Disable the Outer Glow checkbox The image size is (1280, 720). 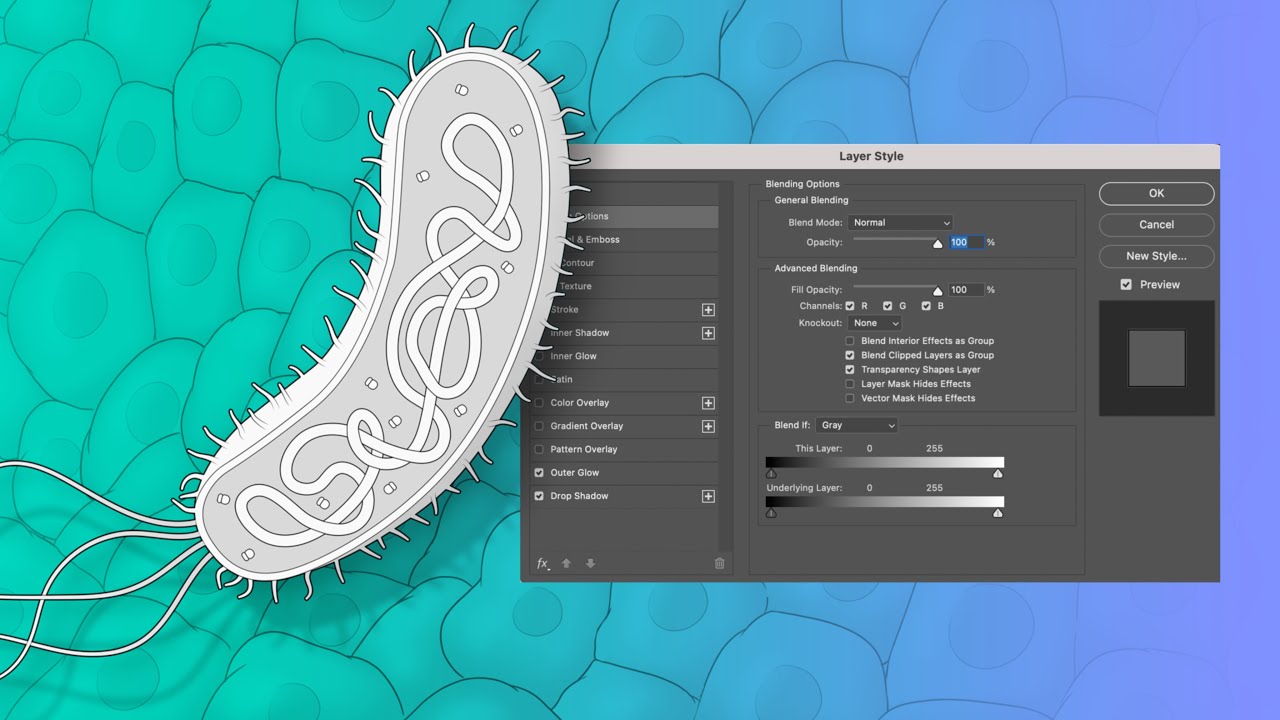pyautogui.click(x=540, y=473)
